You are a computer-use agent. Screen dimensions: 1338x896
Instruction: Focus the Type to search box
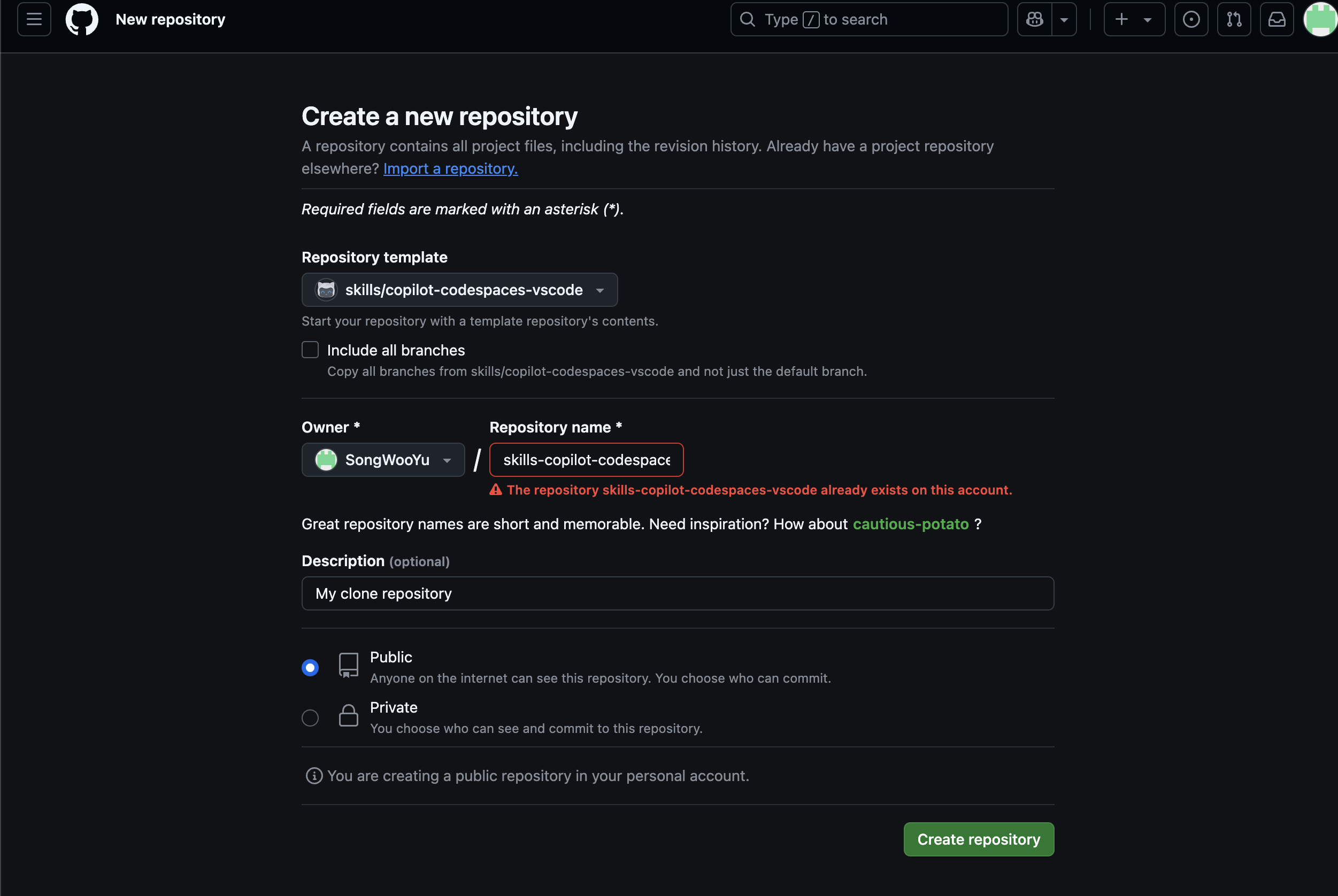pyautogui.click(x=869, y=19)
